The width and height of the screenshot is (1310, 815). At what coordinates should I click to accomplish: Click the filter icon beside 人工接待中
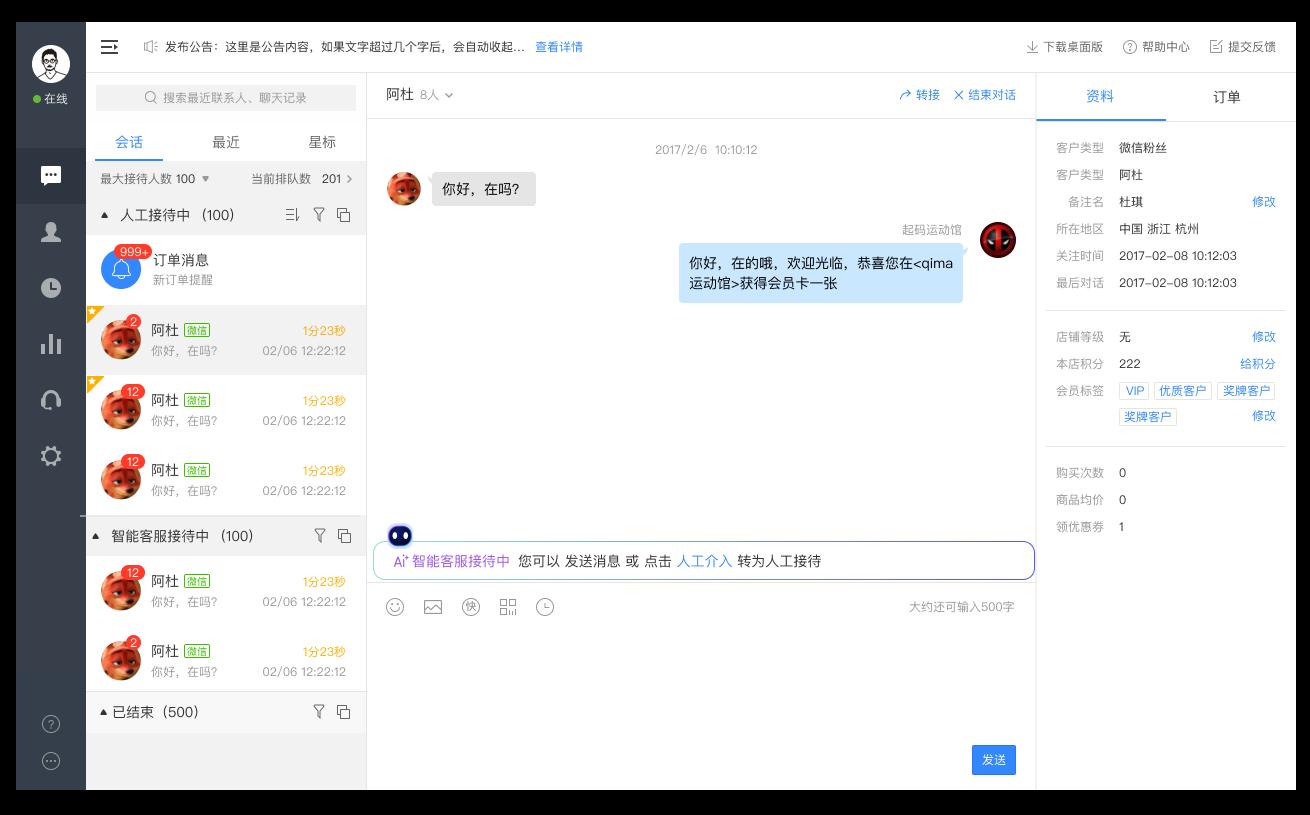click(x=319, y=215)
